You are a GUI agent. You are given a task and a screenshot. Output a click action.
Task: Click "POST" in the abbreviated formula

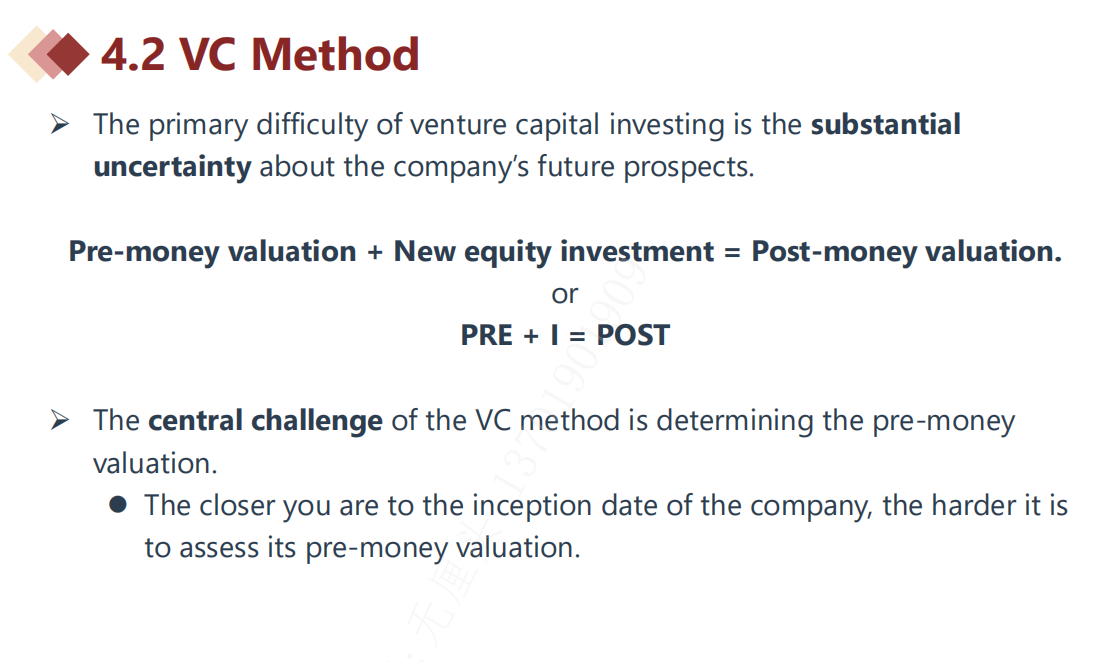click(x=633, y=335)
